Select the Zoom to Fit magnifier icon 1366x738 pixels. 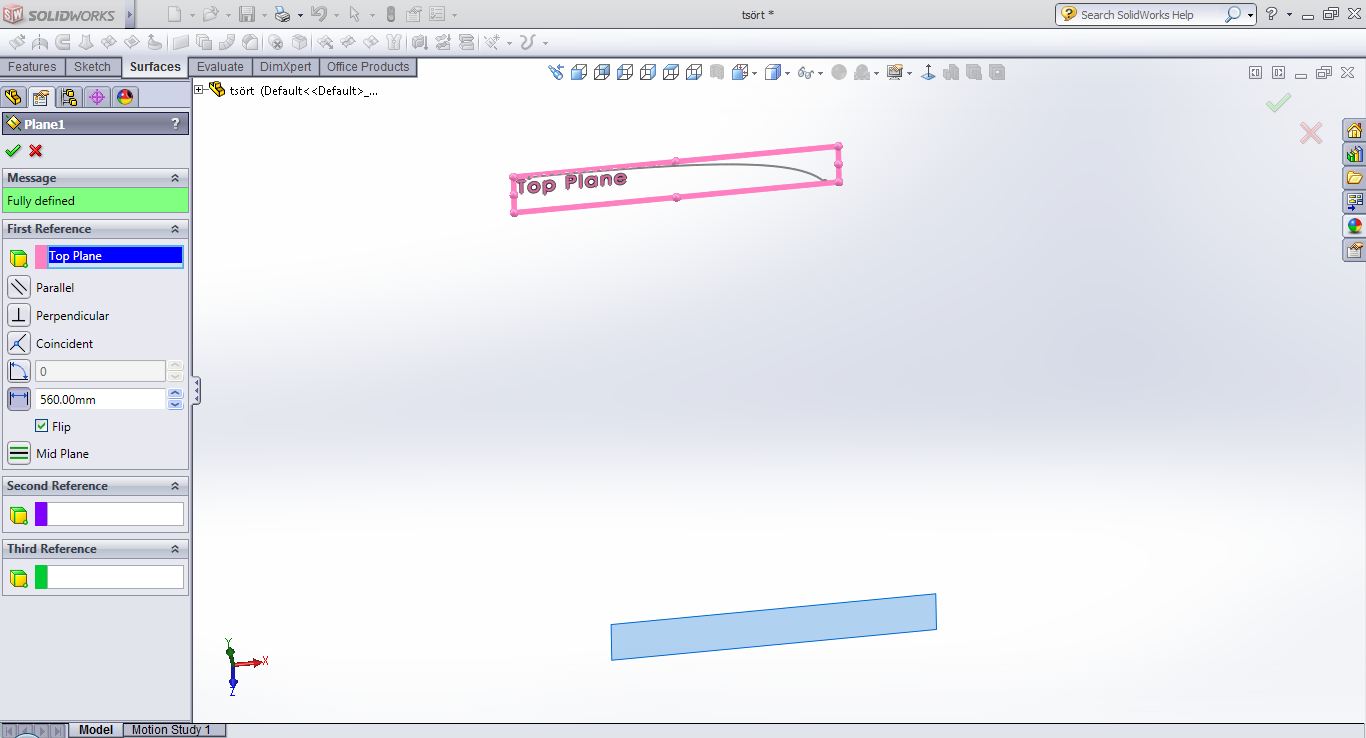(x=557, y=72)
